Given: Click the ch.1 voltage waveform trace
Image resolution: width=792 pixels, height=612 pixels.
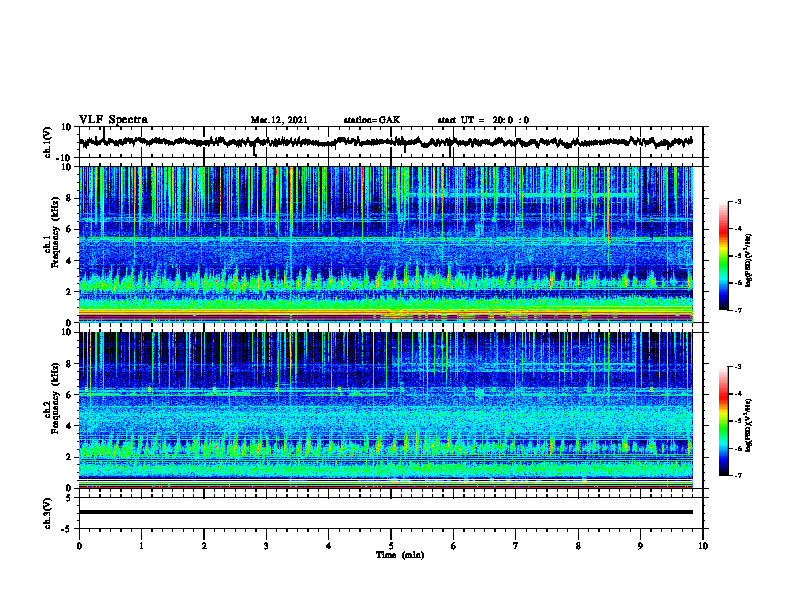Looking at the screenshot, I should (386, 142).
